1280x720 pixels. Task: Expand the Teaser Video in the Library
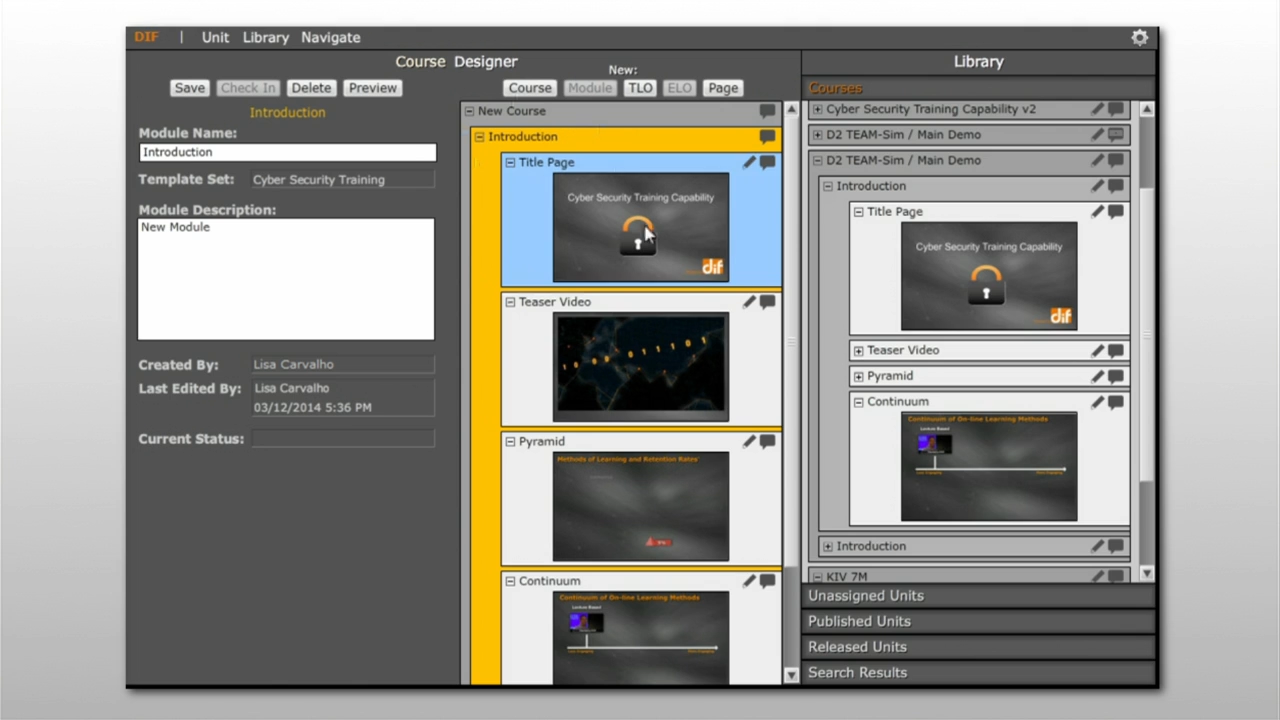click(858, 351)
